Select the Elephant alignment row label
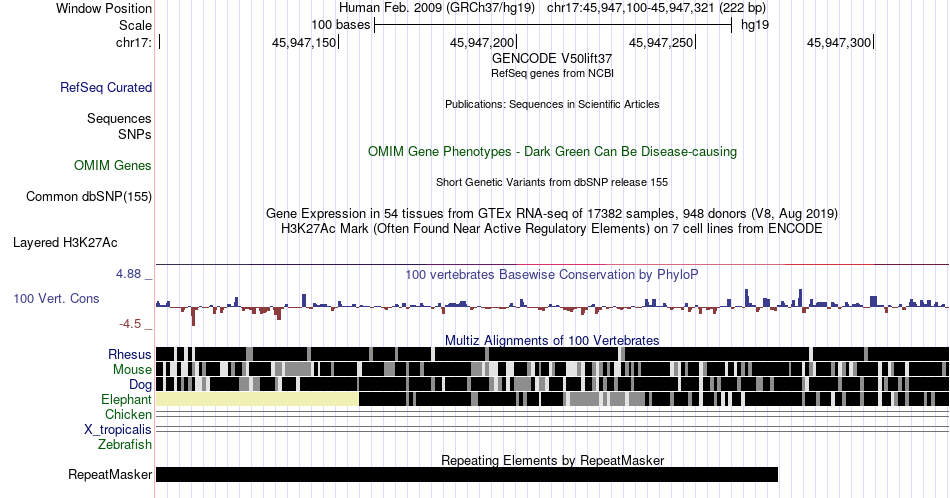 (126, 399)
